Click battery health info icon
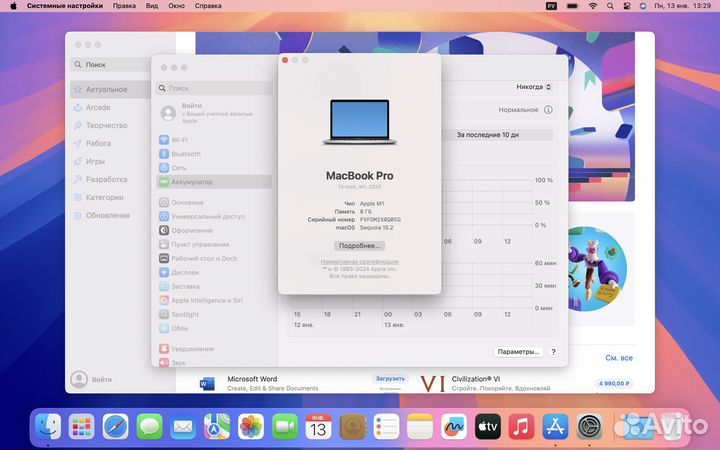 coord(548,110)
